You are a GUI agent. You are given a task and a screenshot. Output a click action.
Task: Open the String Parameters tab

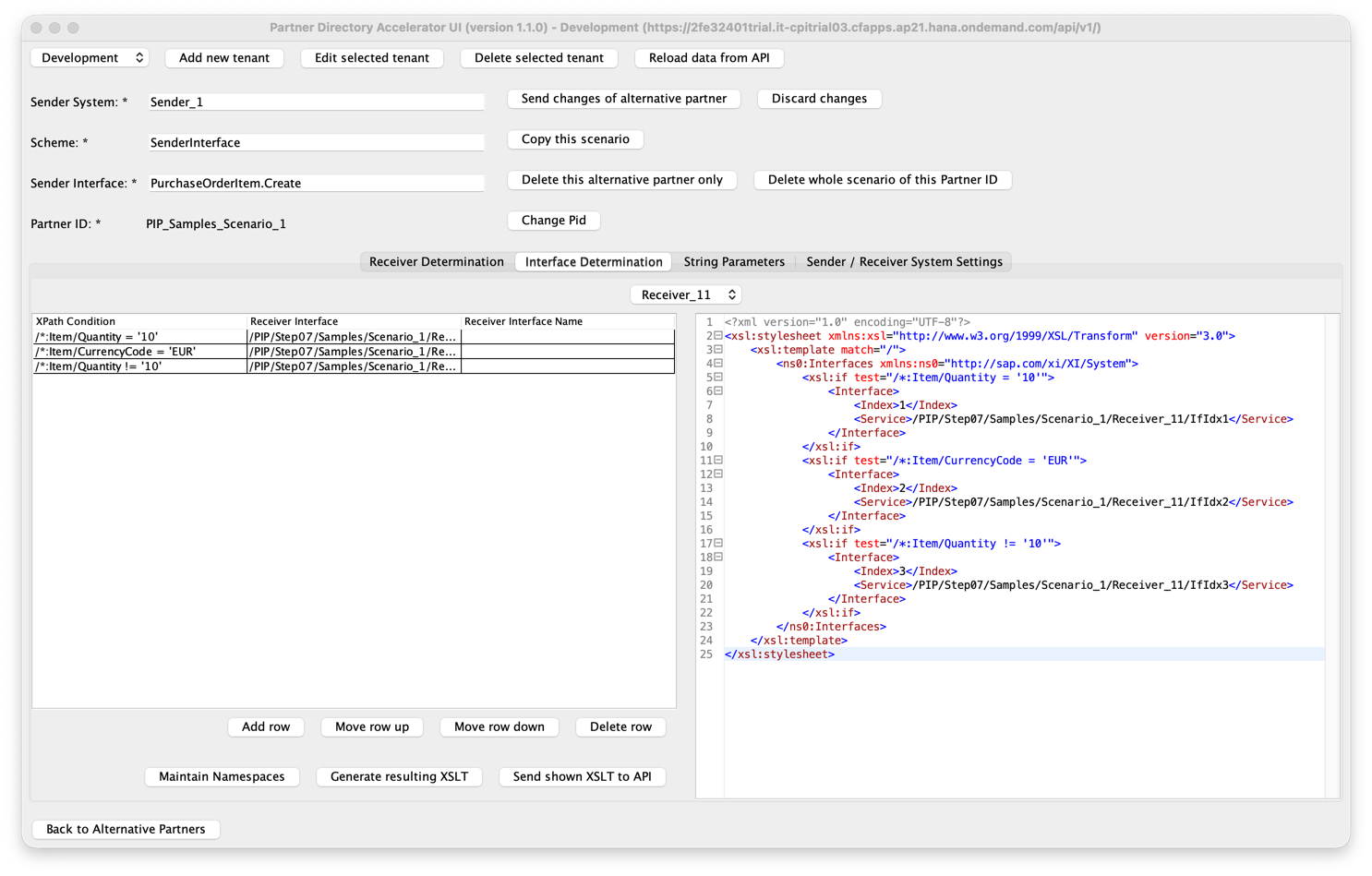734,262
